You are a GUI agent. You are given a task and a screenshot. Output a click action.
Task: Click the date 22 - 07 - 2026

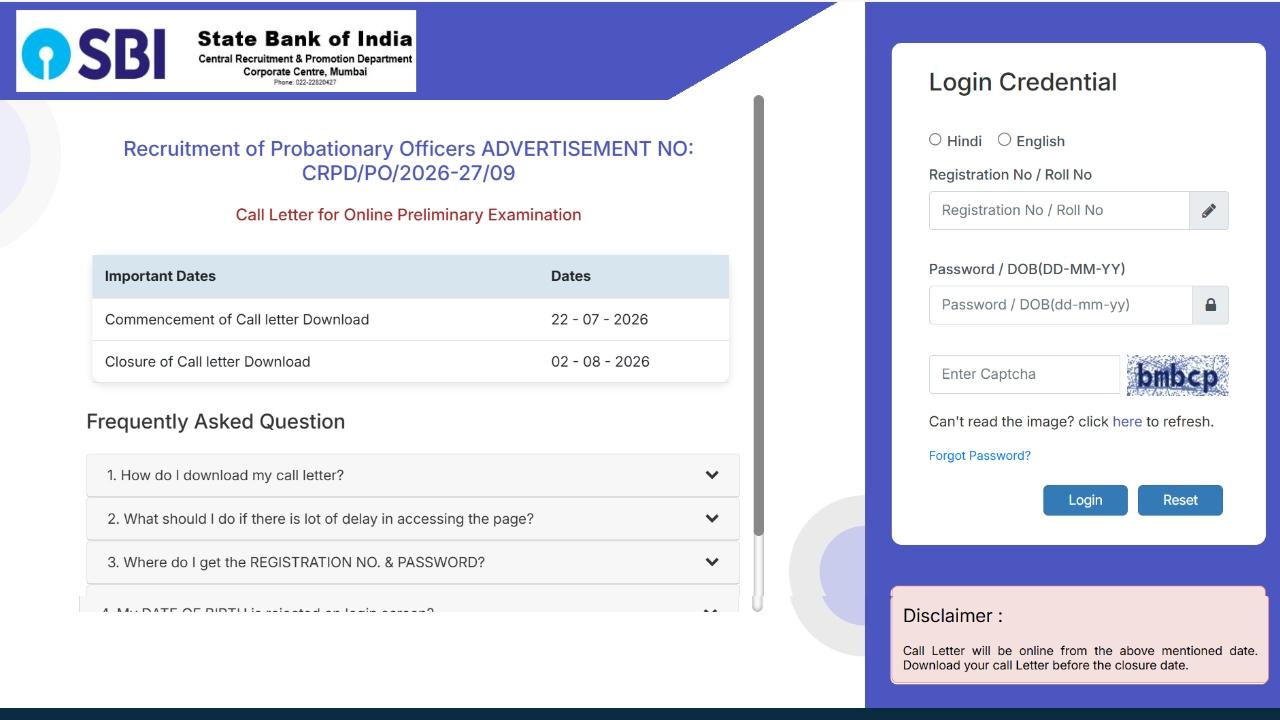(x=599, y=320)
